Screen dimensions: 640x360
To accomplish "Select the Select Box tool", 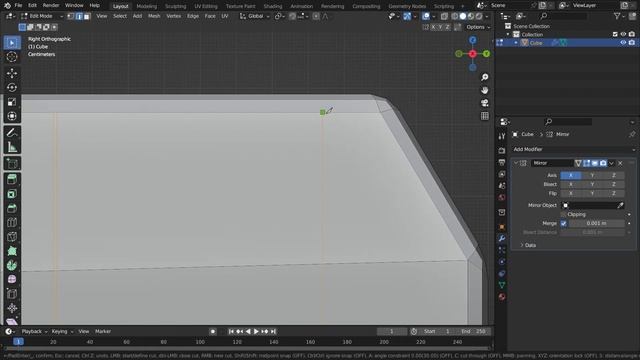I will pyautogui.click(x=12, y=42).
